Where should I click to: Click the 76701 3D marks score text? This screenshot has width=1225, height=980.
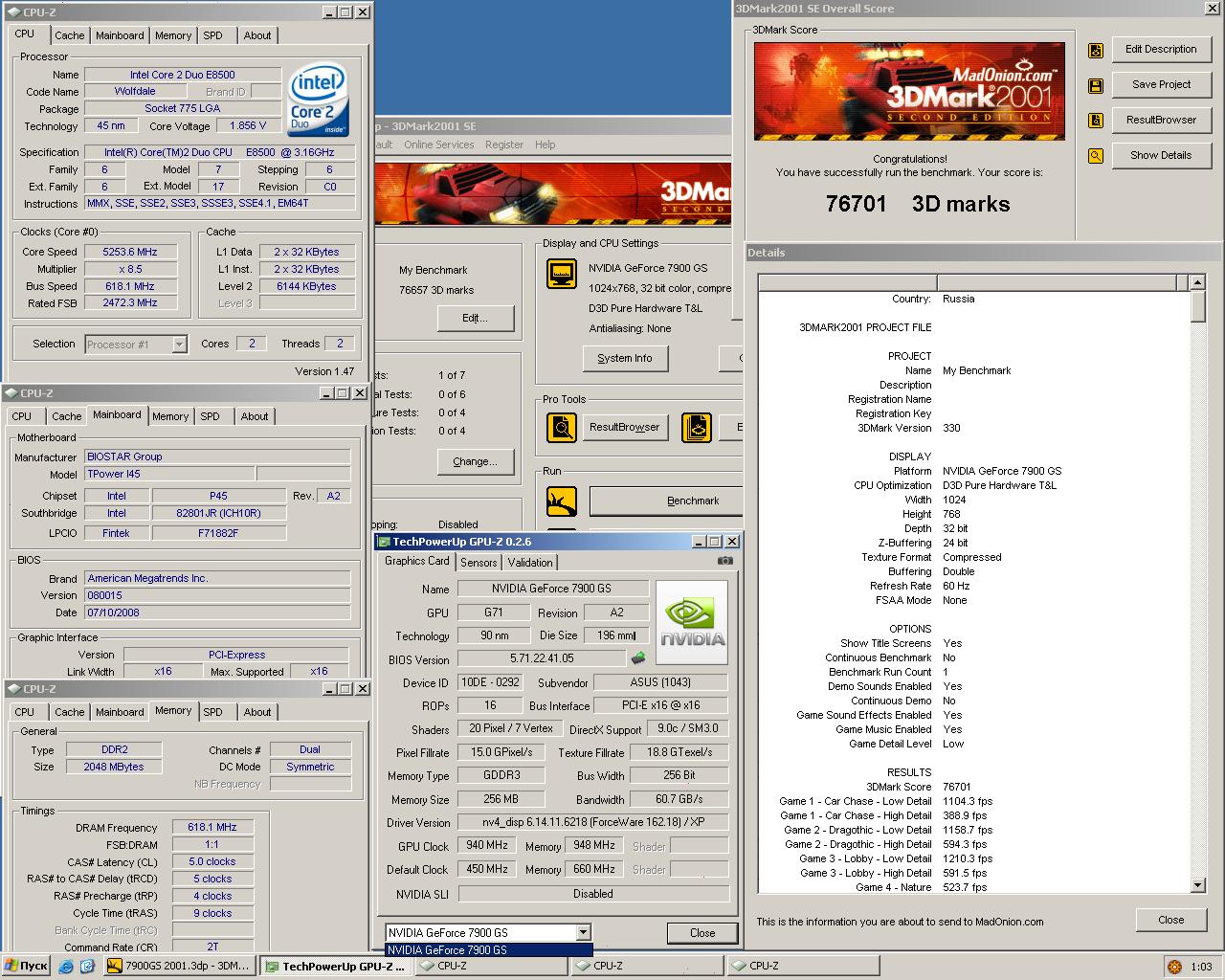click(918, 204)
